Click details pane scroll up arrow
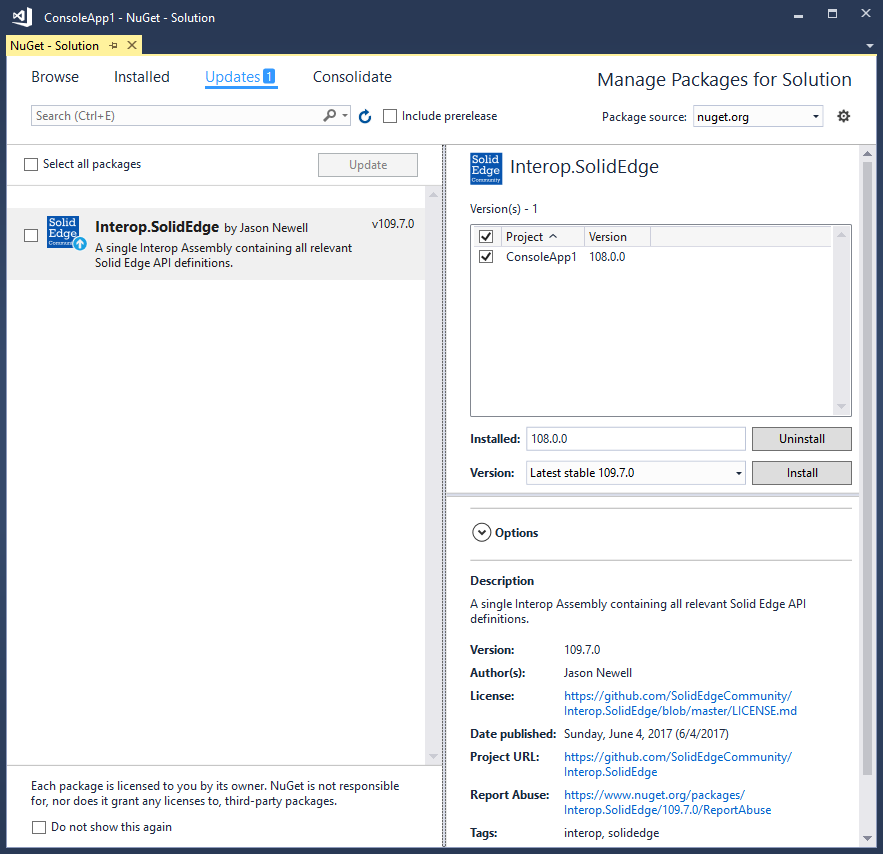The image size is (883, 854). [867, 153]
